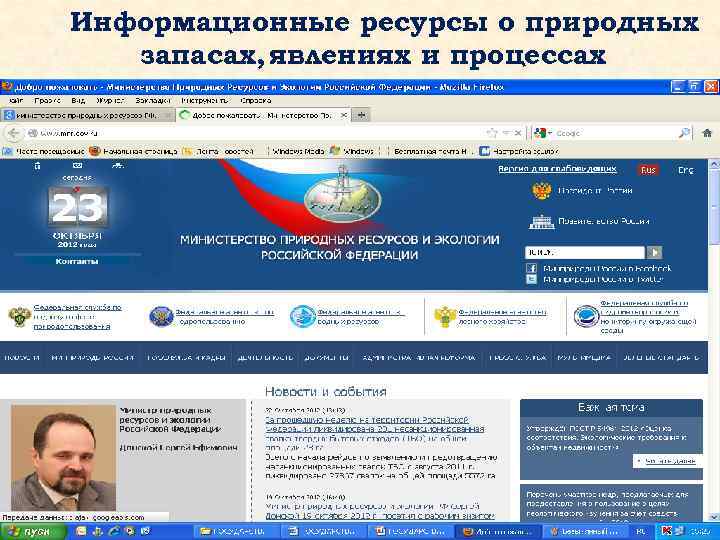
Task: Click the minister's portrait photo
Action: click(x=63, y=457)
